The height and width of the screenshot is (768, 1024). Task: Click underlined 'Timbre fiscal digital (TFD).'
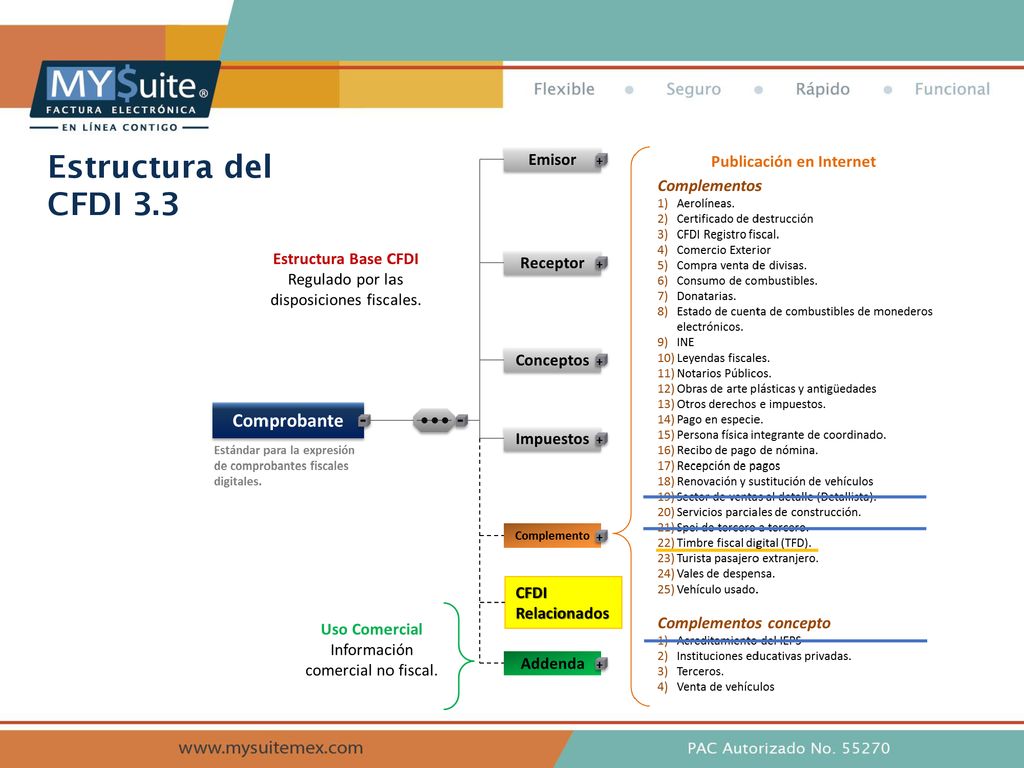(x=744, y=543)
